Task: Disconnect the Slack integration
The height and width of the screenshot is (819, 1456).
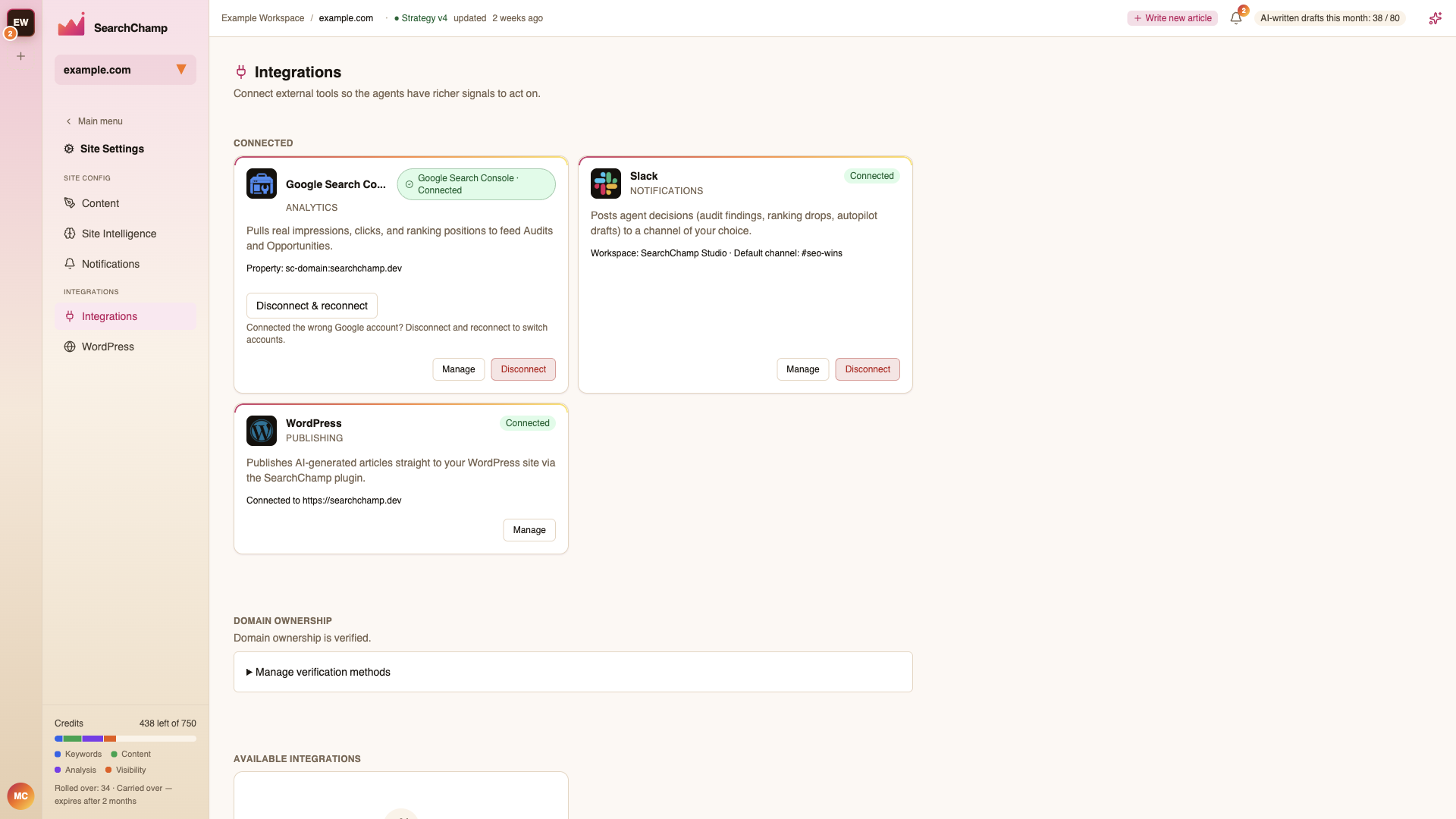Action: point(868,369)
